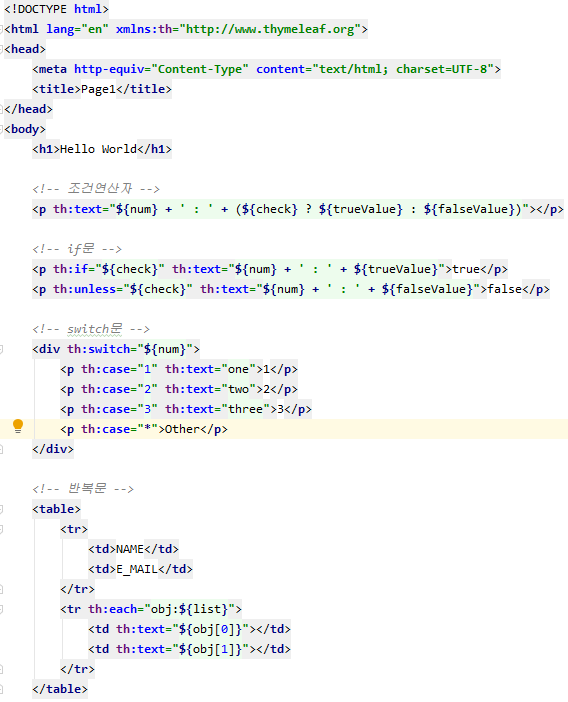Viewport: 568px width, 702px height.
Task: Click the 조건연산자 comment line
Action: [x=96, y=188]
